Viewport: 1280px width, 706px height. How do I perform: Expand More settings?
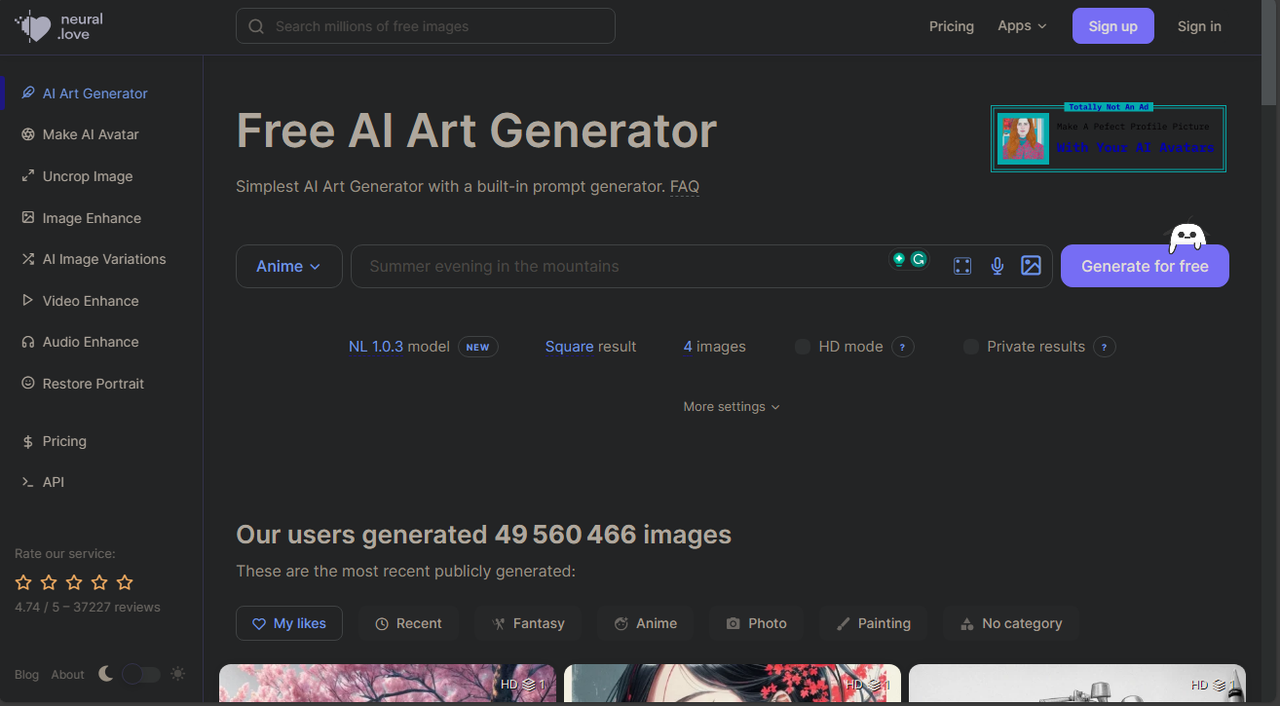(x=732, y=407)
